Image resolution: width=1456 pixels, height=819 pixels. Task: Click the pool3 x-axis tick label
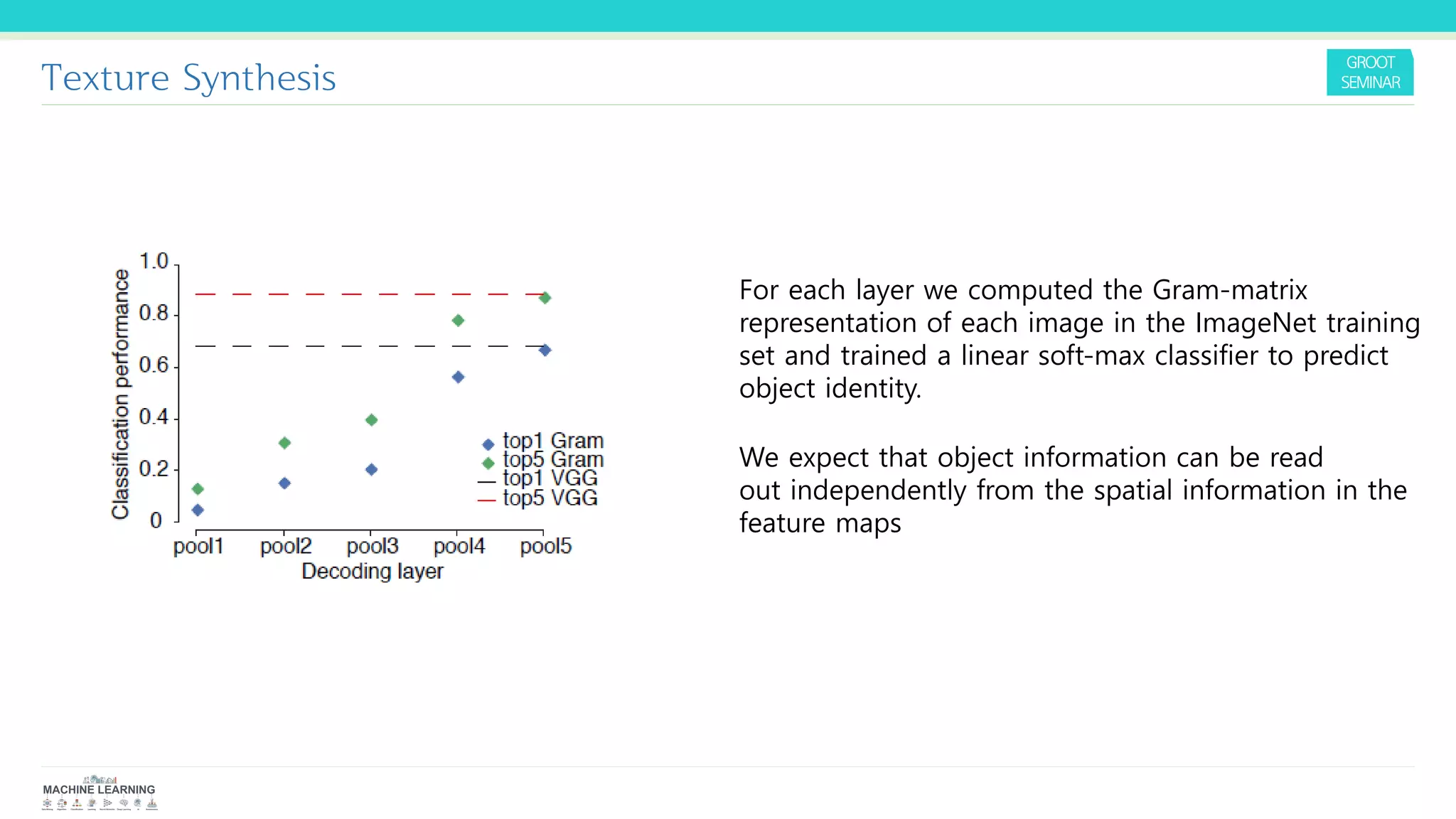tap(372, 546)
